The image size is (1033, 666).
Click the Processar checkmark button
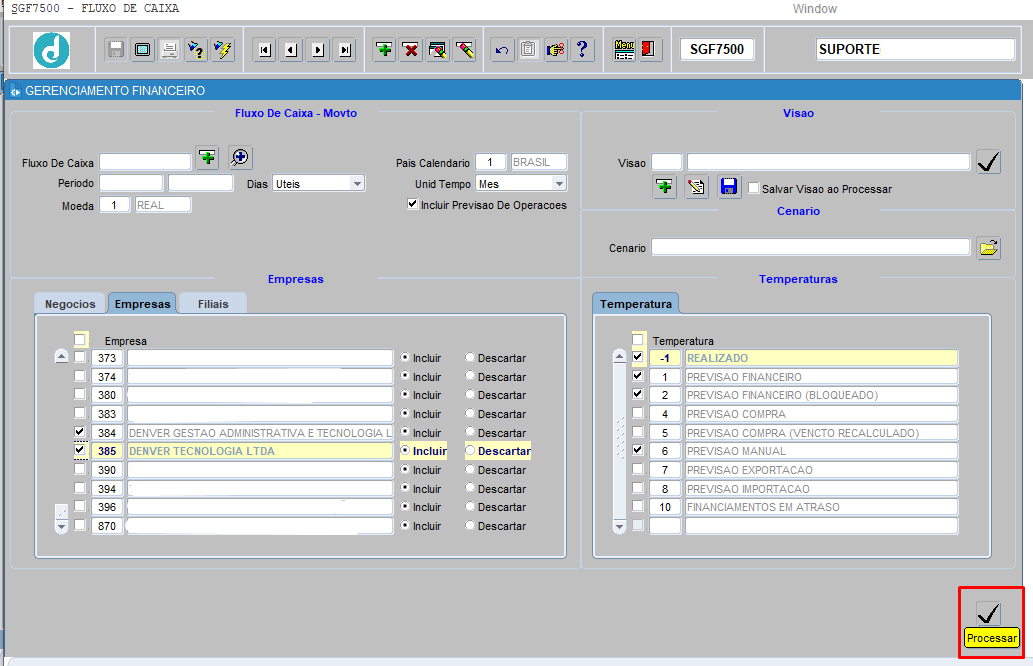[x=989, y=614]
